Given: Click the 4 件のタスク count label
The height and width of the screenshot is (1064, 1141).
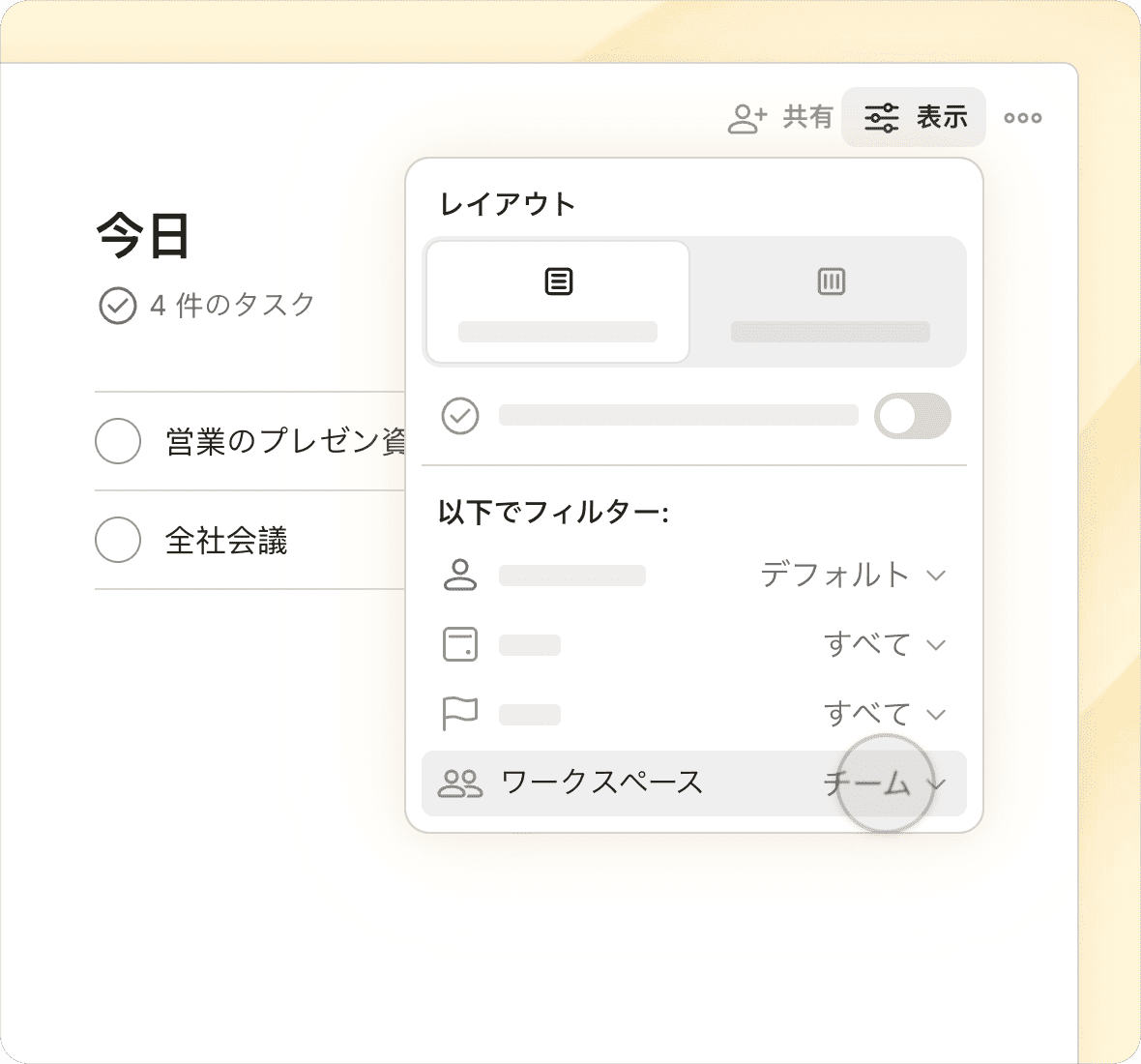Looking at the screenshot, I should pos(233,306).
